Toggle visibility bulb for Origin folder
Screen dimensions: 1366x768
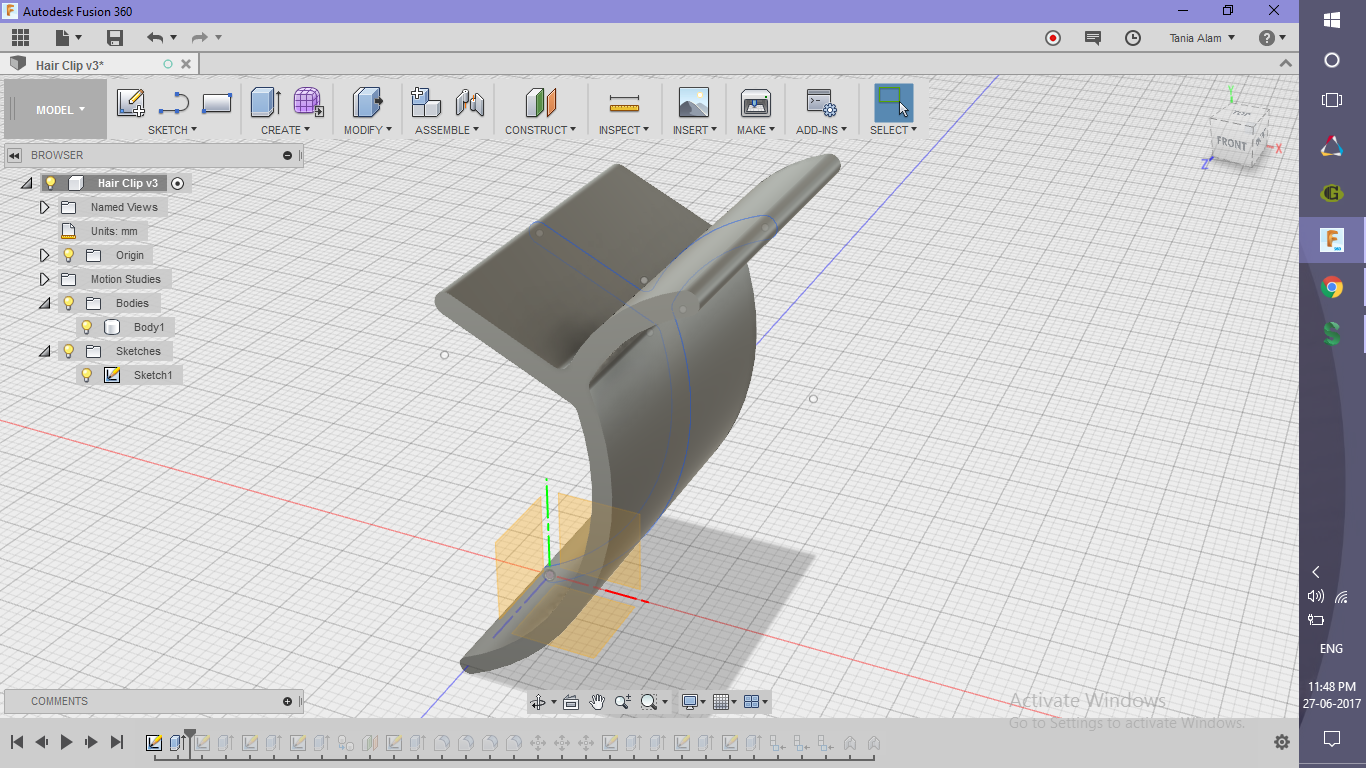pos(69,255)
